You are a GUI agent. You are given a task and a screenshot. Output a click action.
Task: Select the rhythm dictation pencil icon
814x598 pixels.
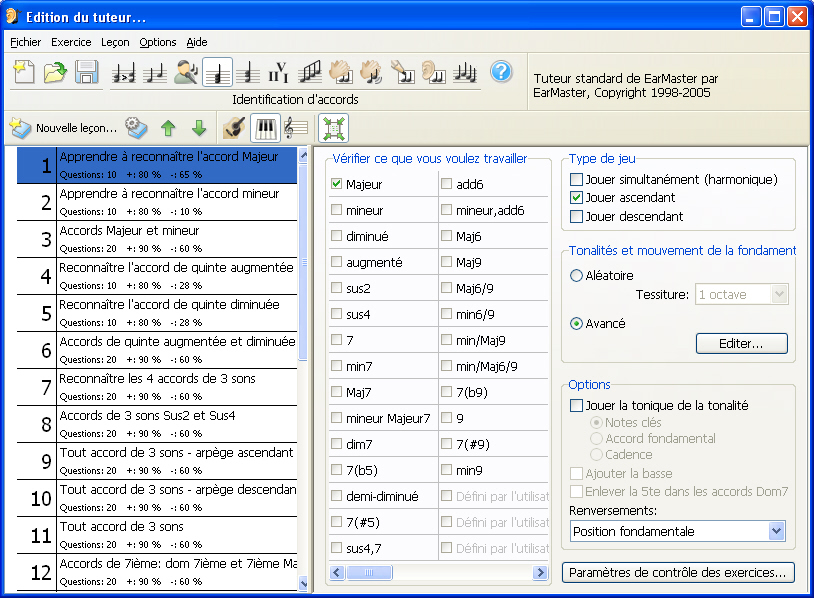(x=403, y=72)
